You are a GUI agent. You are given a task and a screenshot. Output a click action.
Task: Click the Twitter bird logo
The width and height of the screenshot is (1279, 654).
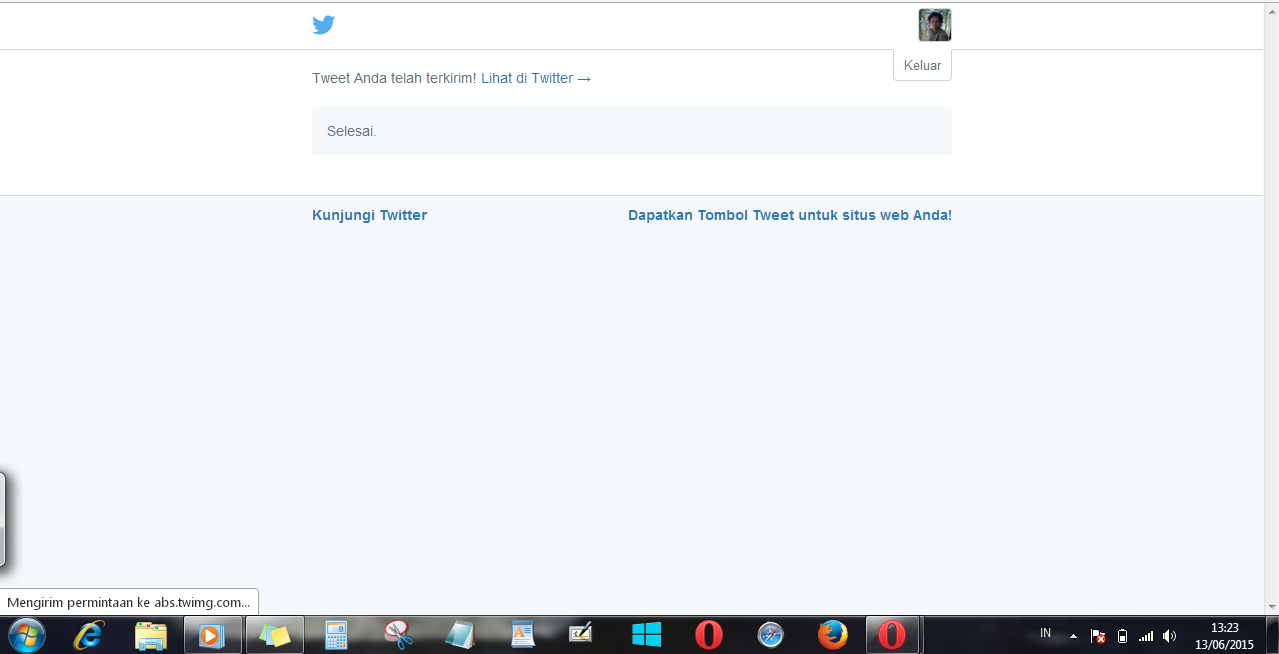[x=323, y=25]
